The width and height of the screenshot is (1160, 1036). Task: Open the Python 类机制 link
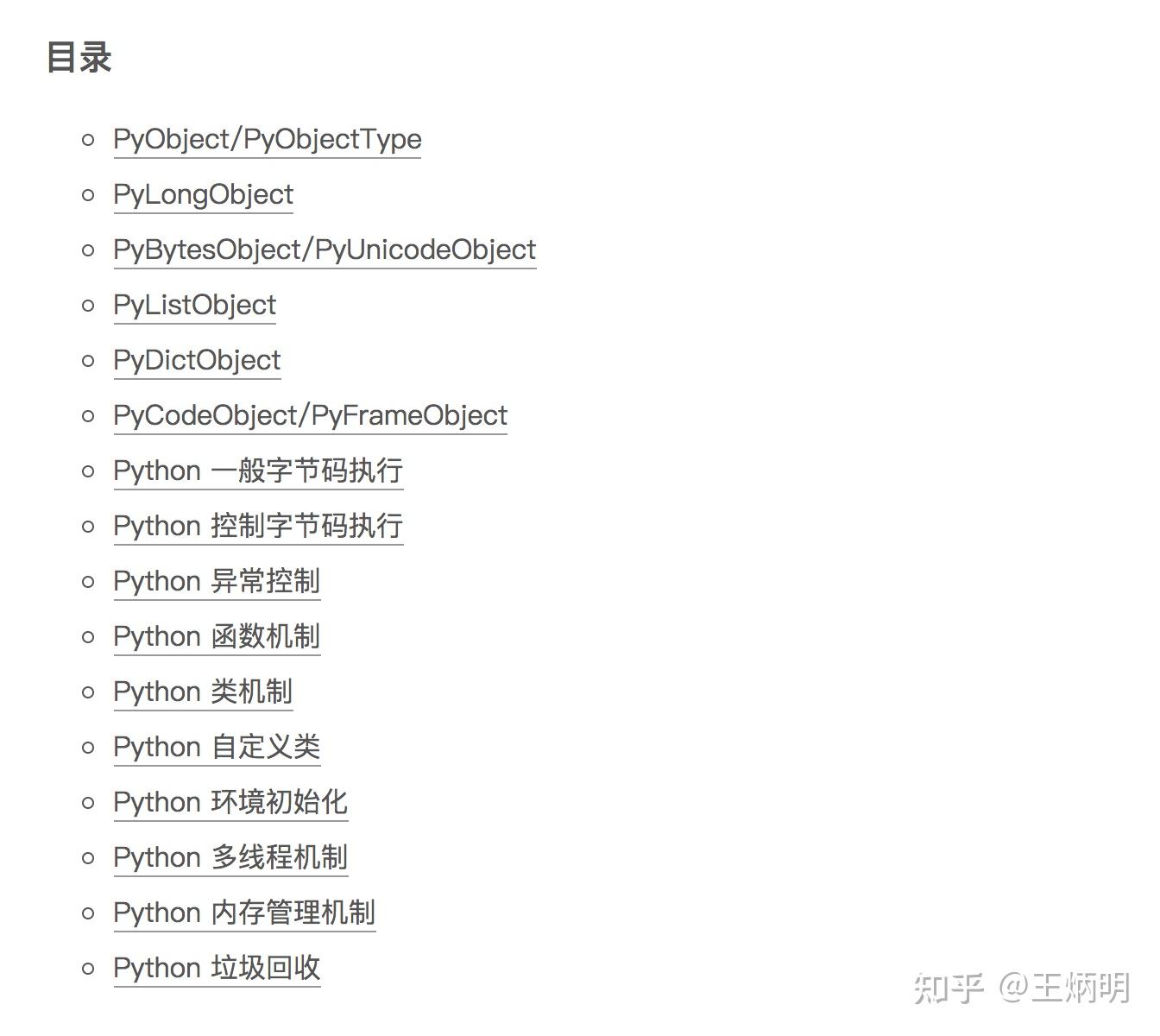[203, 692]
